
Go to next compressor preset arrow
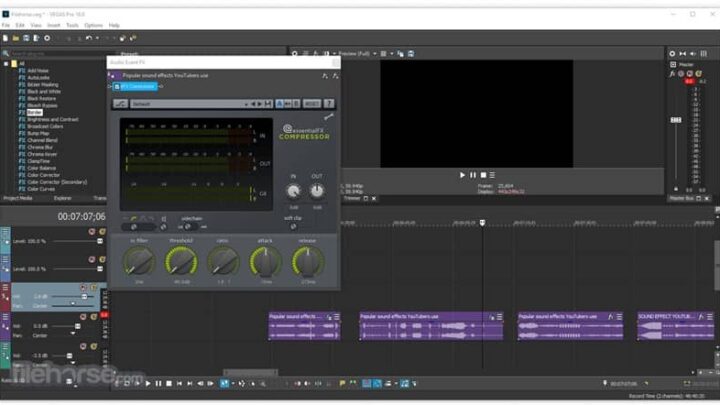tap(259, 104)
